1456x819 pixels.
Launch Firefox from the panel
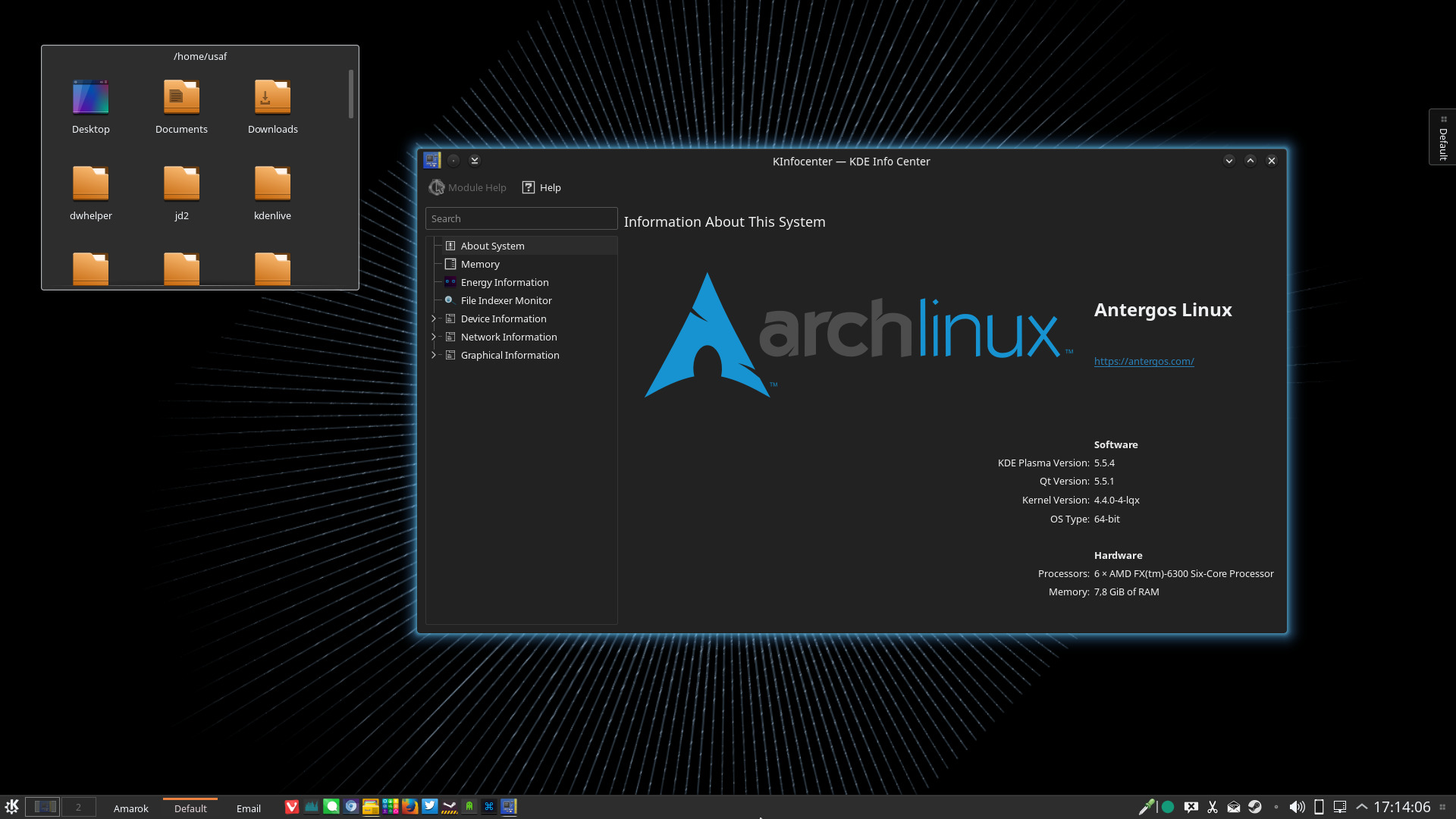coord(410,807)
